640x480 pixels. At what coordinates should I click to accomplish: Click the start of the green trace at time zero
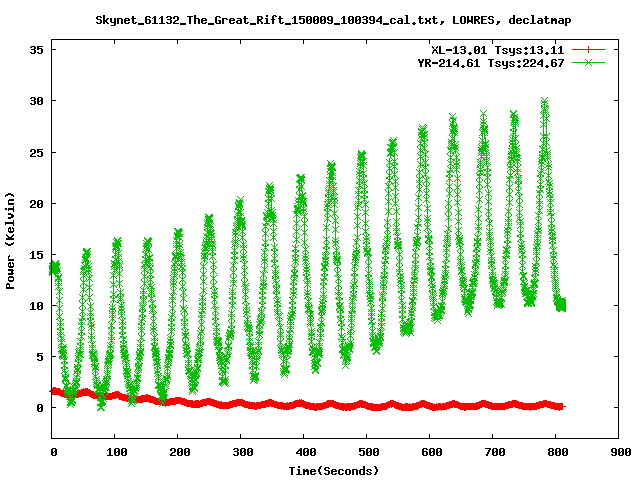click(54, 267)
